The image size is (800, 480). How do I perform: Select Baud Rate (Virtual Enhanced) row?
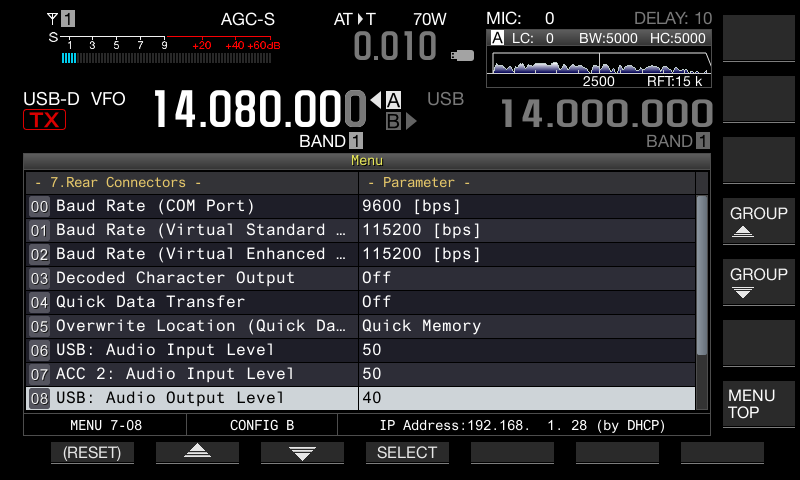[360, 254]
